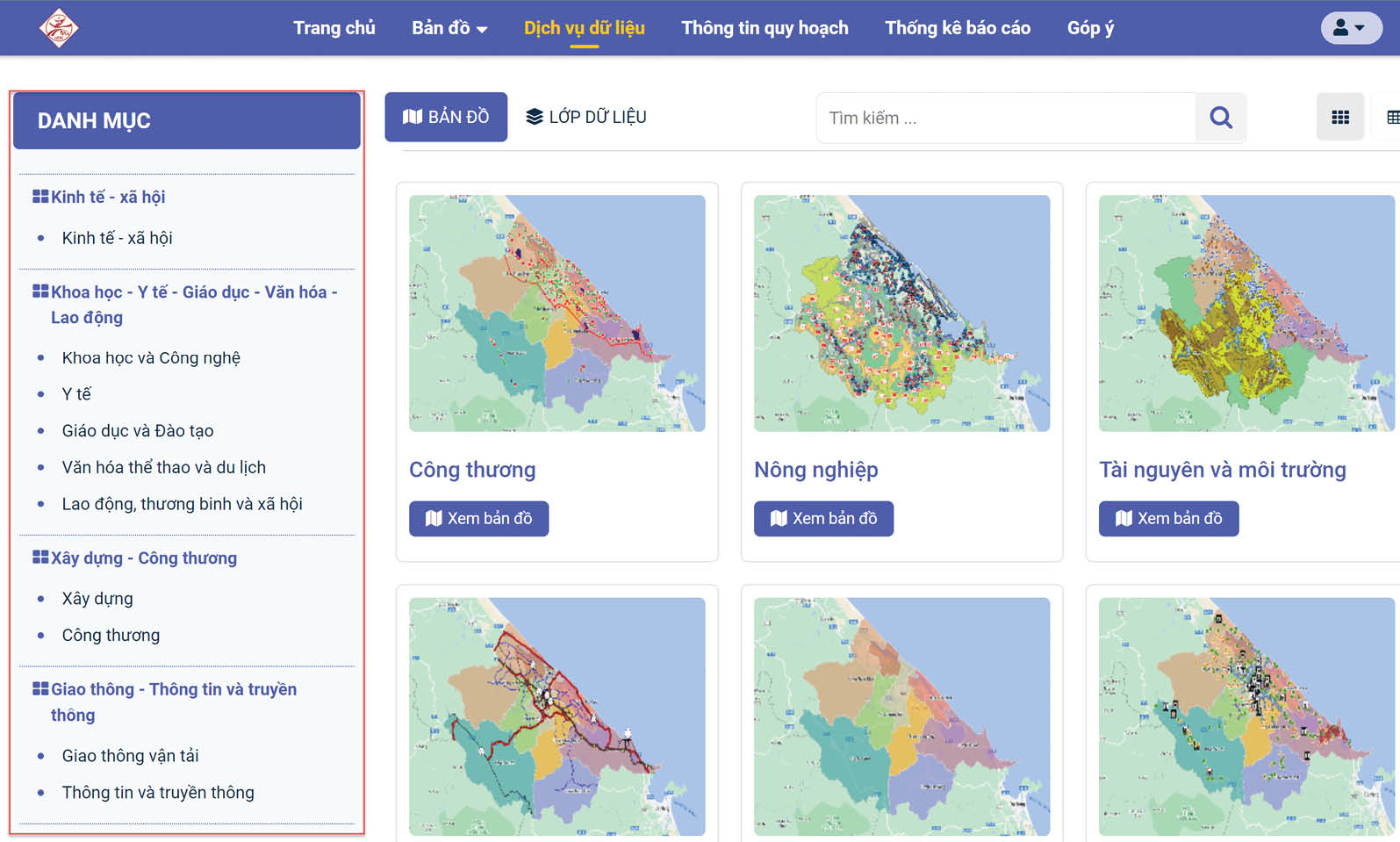This screenshot has height=842, width=1400.
Task: Click grid icon beside Khoa học - Y tế heading
Action: click(x=40, y=291)
